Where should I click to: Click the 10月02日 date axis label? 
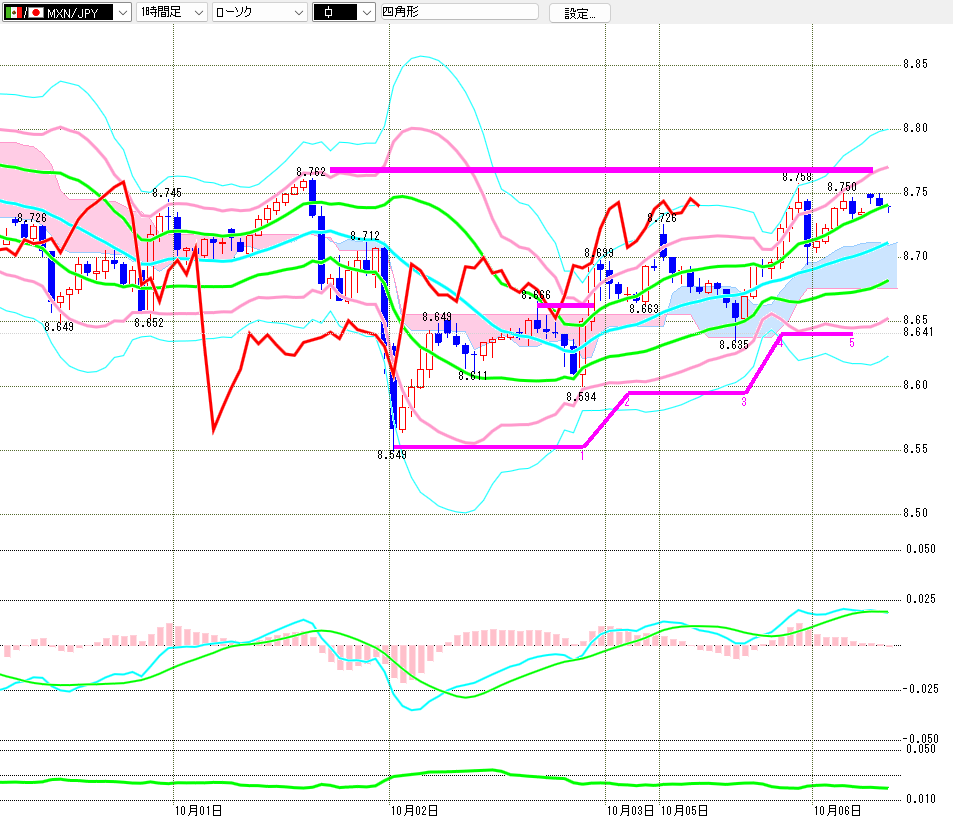point(414,811)
